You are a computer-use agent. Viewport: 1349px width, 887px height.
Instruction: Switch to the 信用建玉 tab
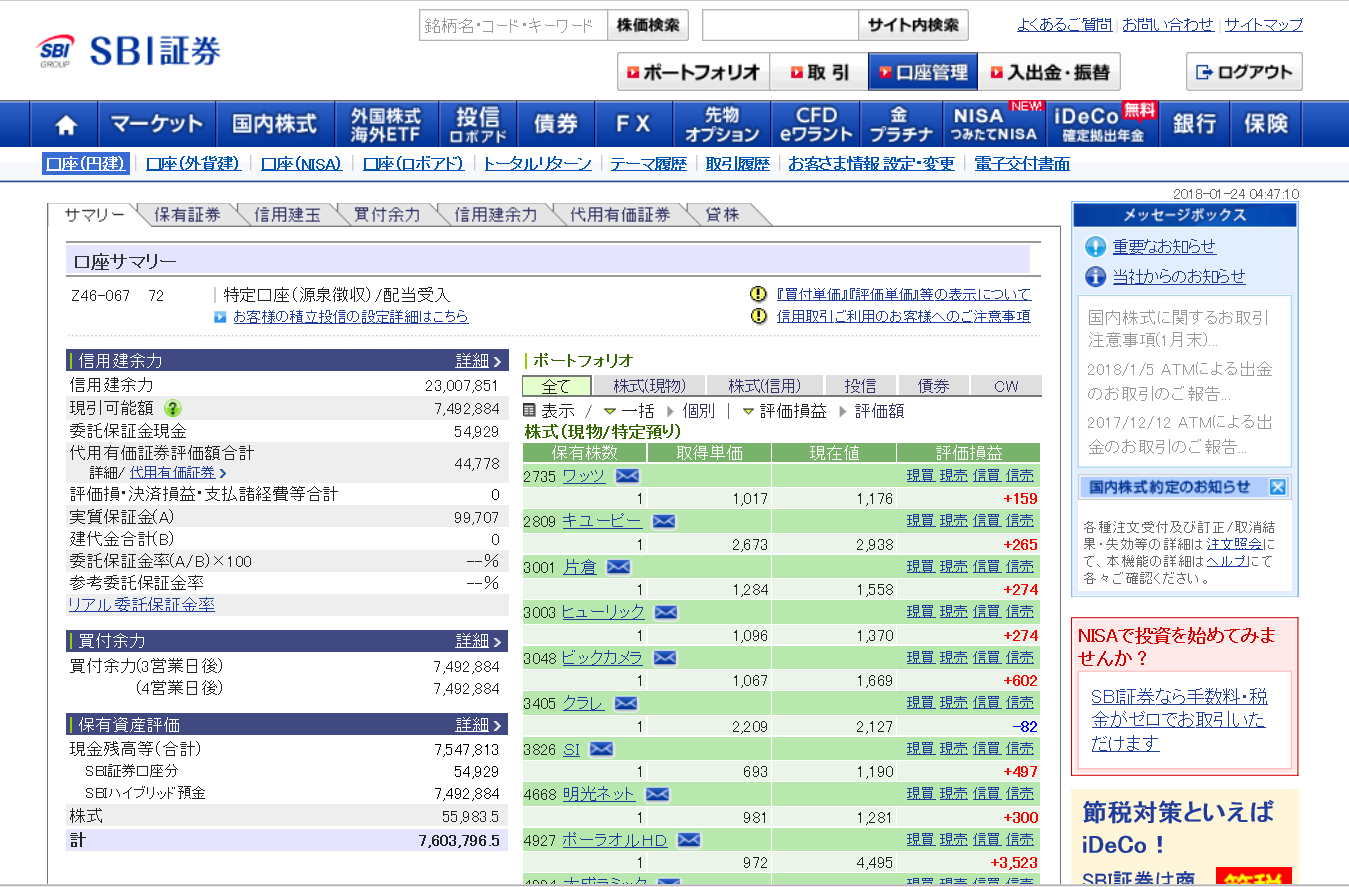pos(287,214)
